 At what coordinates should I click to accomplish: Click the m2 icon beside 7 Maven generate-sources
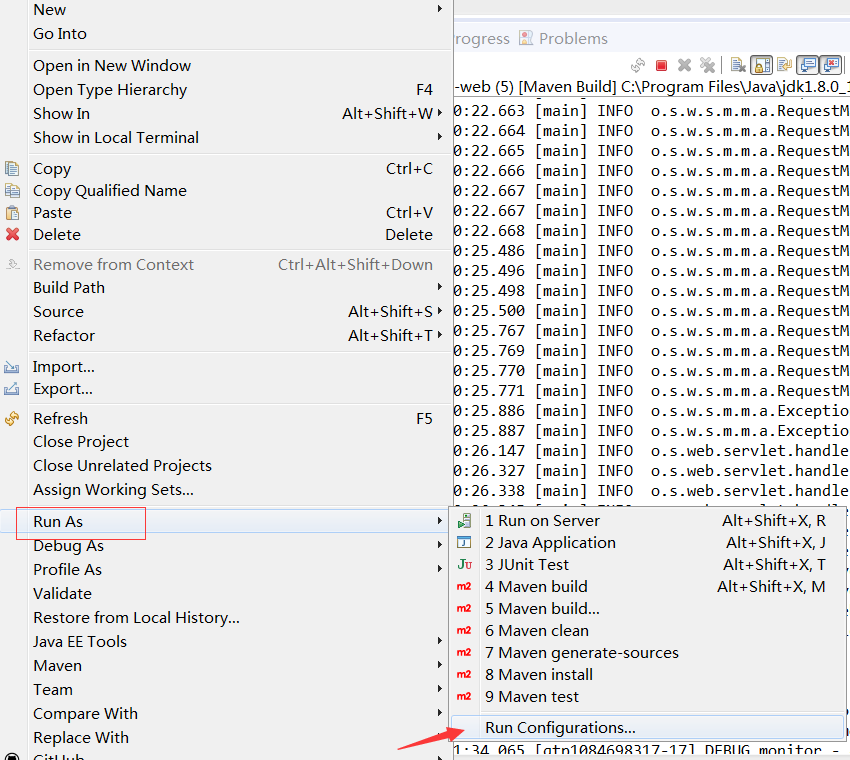point(464,653)
